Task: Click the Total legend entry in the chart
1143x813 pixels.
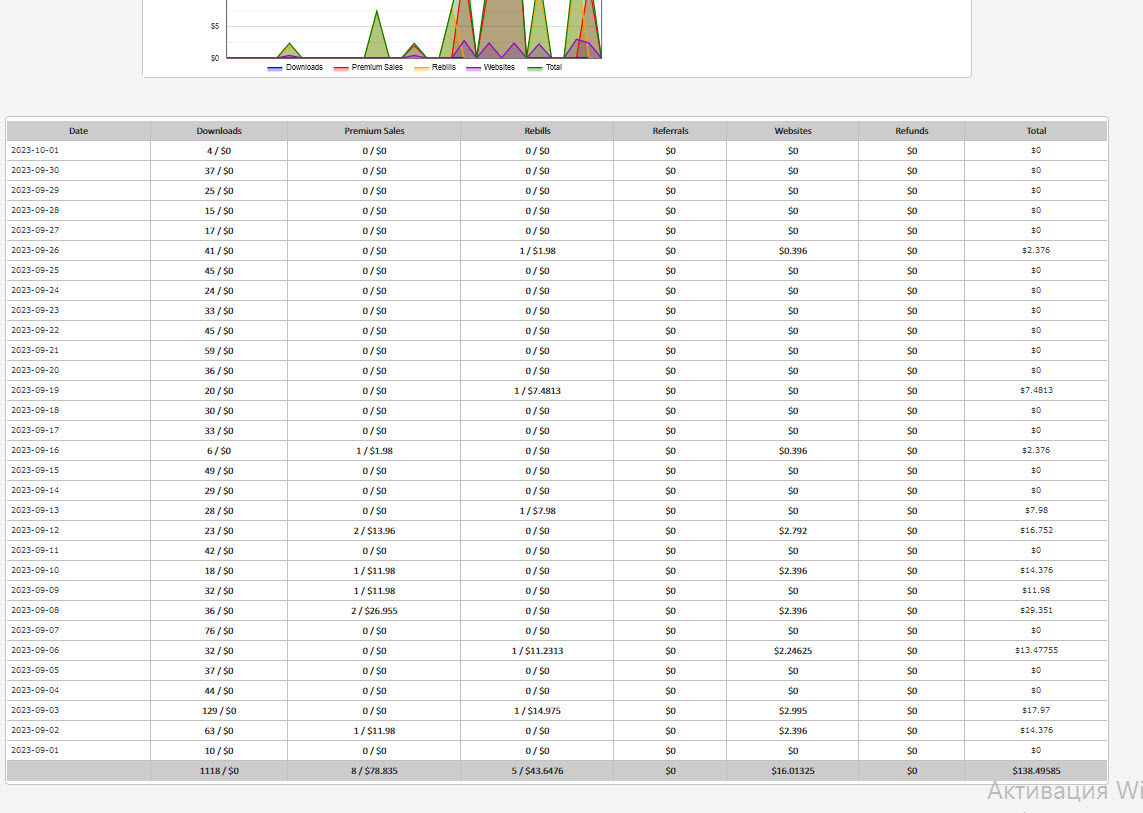Action: [545, 67]
